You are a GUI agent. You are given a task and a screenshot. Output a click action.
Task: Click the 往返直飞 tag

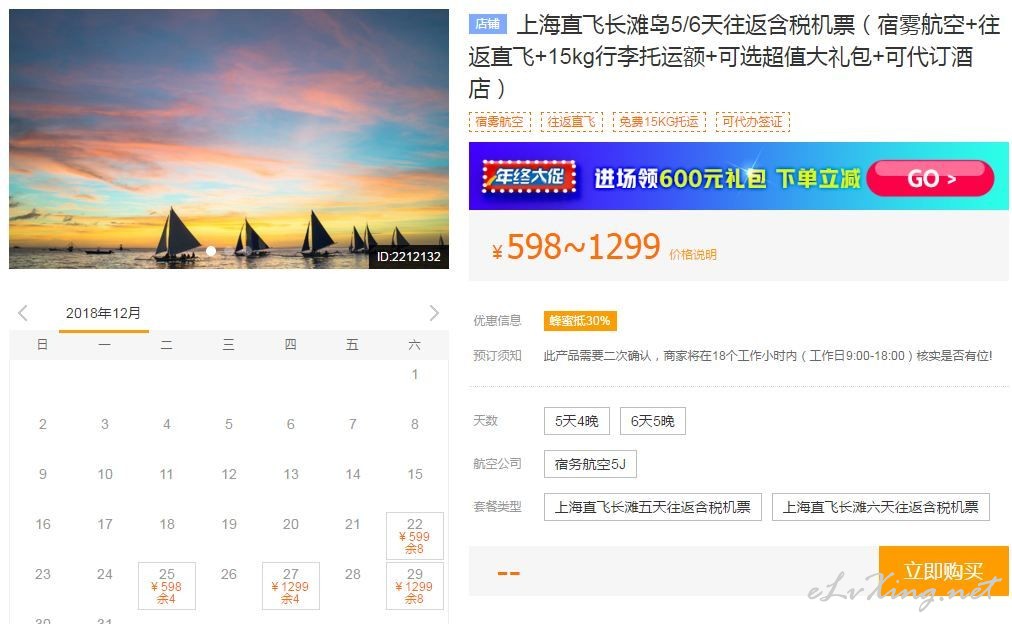point(571,121)
